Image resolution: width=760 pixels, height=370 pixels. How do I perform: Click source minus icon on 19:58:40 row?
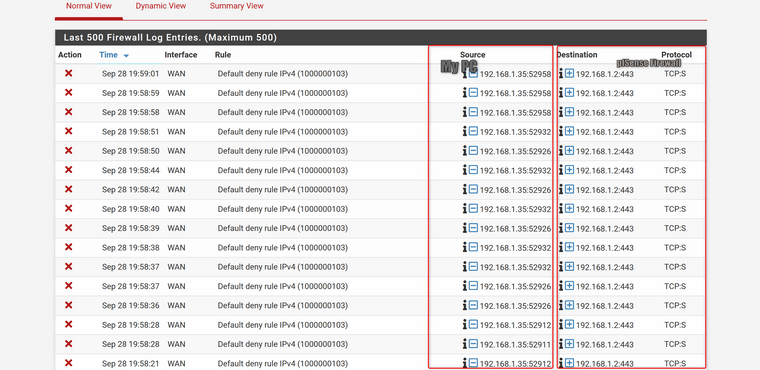click(x=473, y=209)
